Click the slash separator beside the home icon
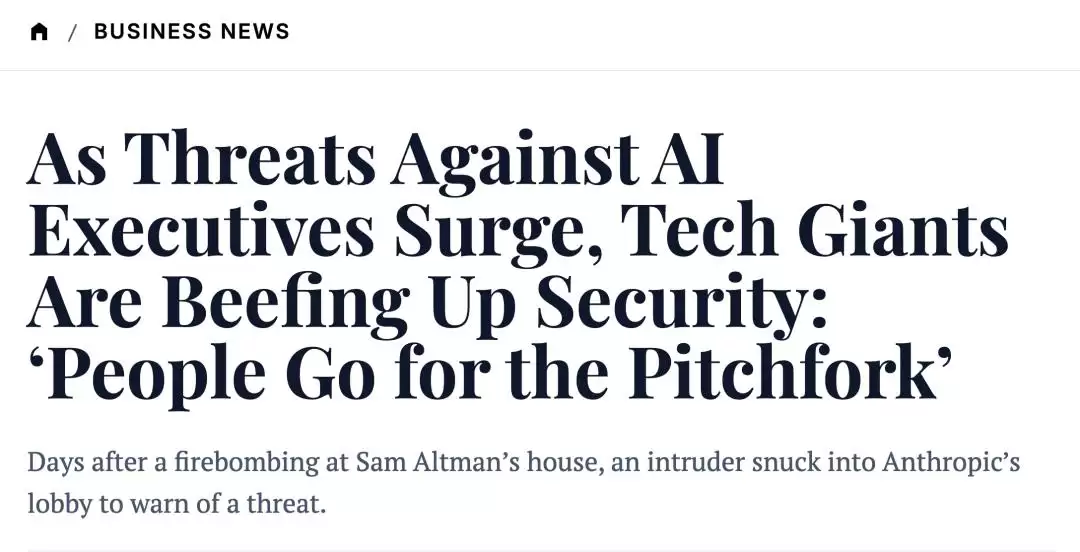Screen dimensions: 1080x552 click(x=72, y=32)
